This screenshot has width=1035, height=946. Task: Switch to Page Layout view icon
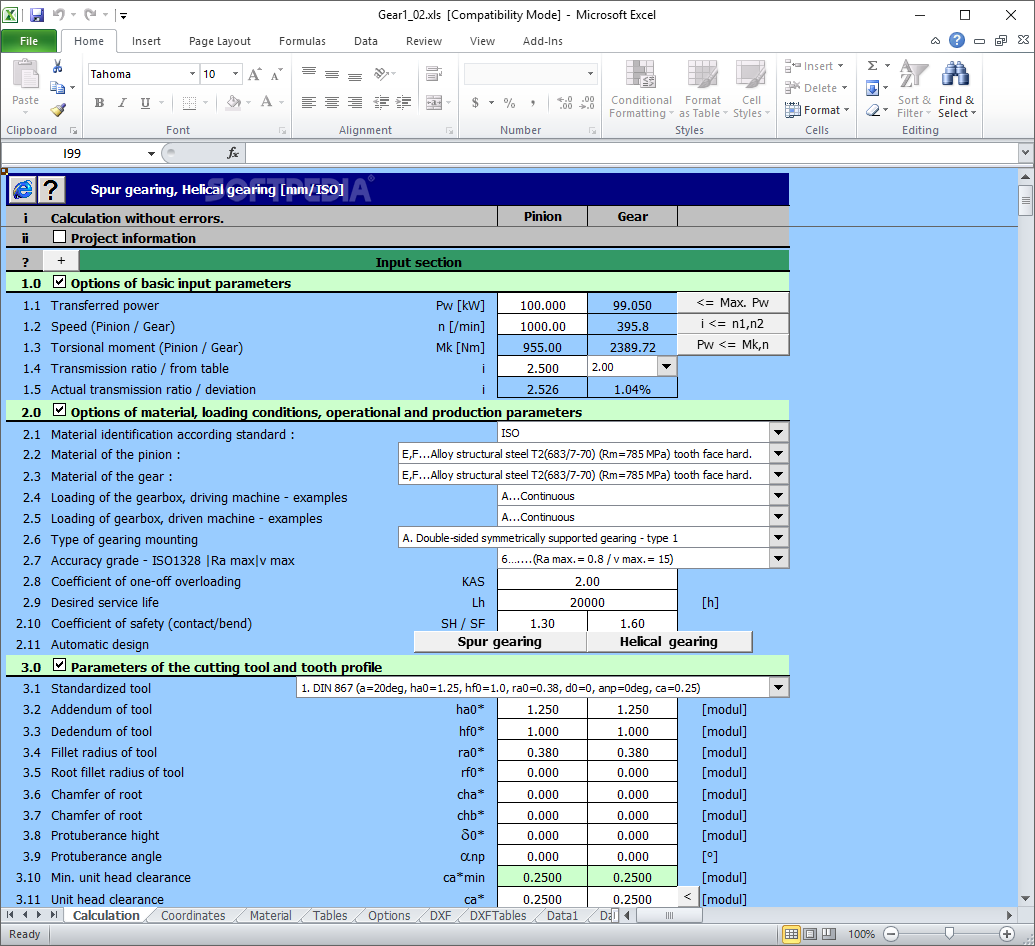click(811, 934)
